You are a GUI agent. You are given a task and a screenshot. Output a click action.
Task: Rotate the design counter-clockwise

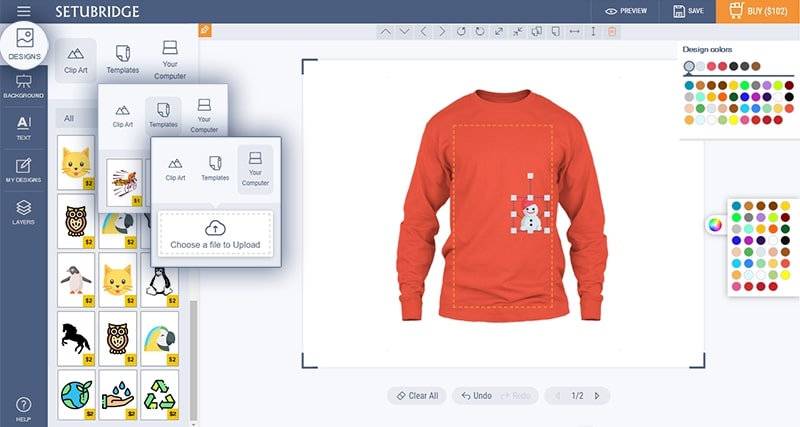[x=480, y=32]
